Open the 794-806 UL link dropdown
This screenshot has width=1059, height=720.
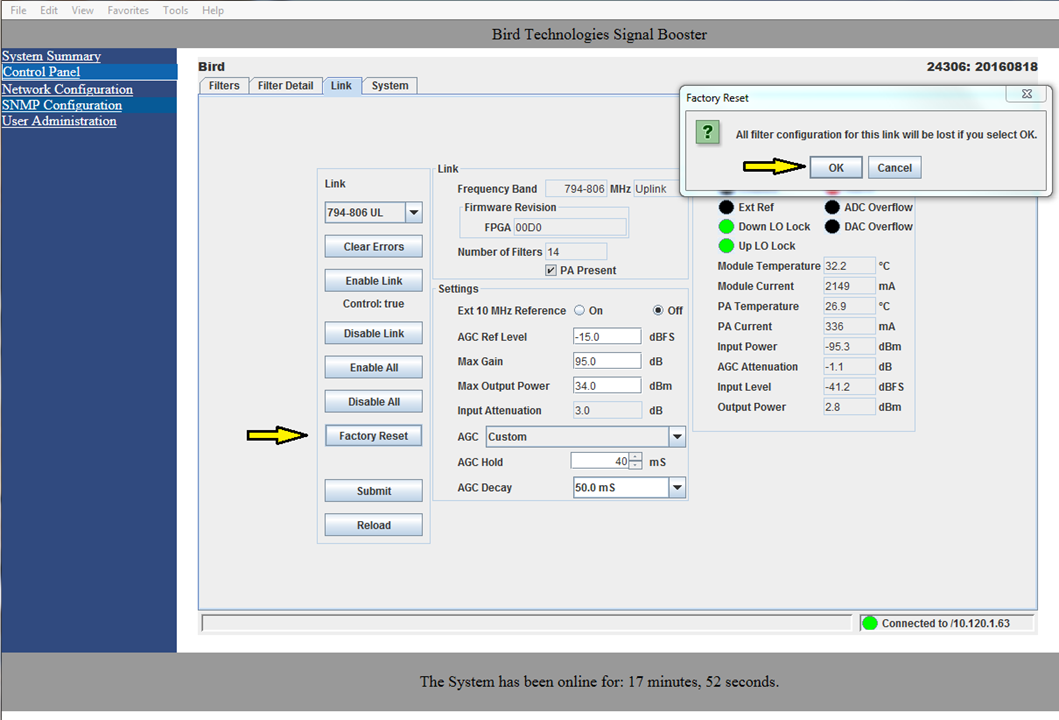click(414, 212)
